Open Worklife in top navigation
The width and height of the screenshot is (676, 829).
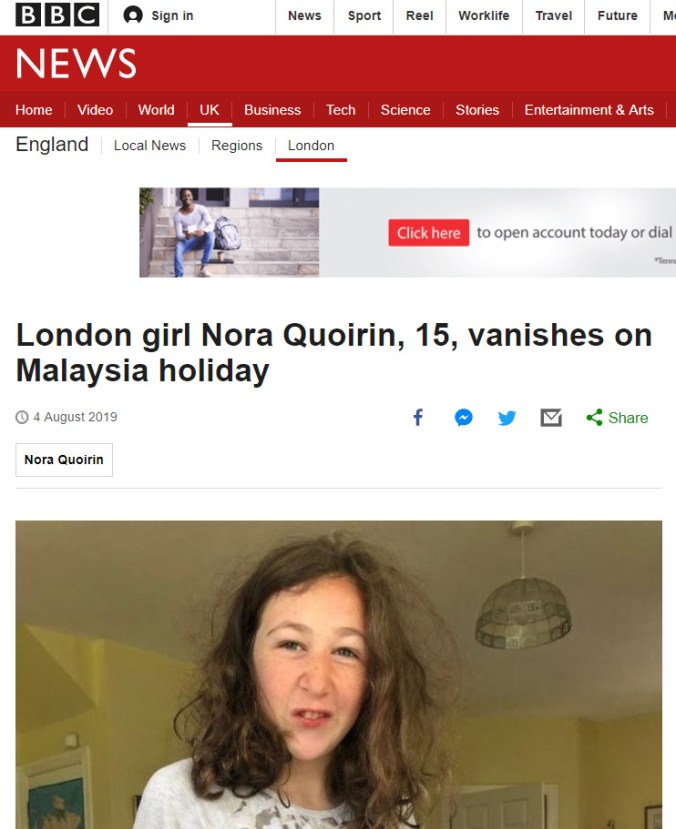click(484, 16)
